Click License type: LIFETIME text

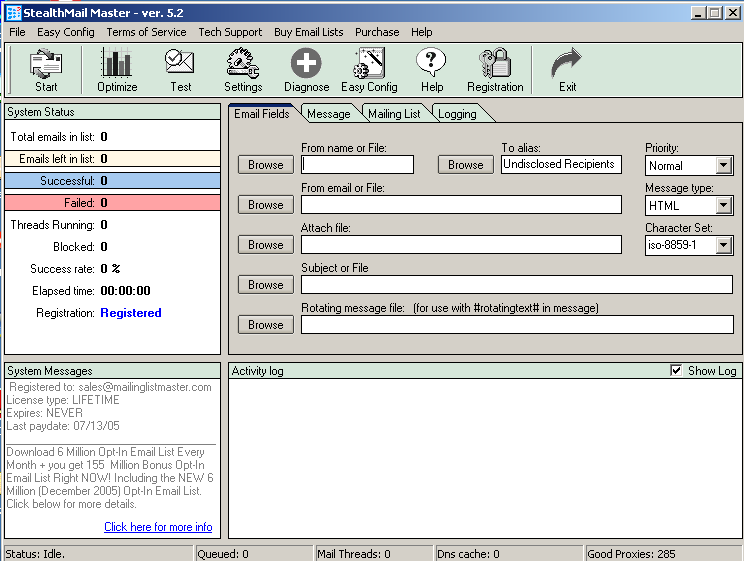point(63,400)
